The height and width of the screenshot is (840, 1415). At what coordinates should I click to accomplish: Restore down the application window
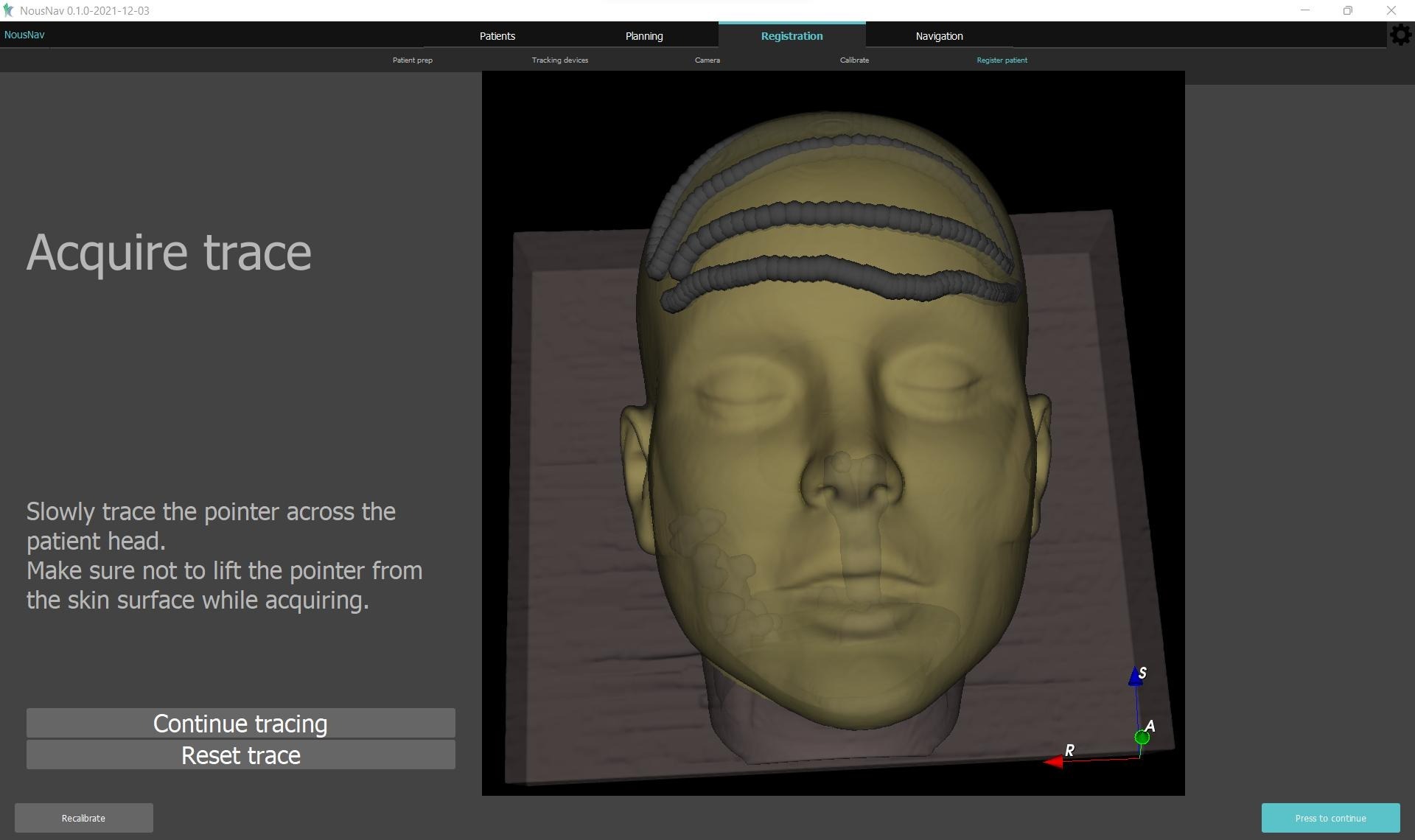pyautogui.click(x=1347, y=10)
